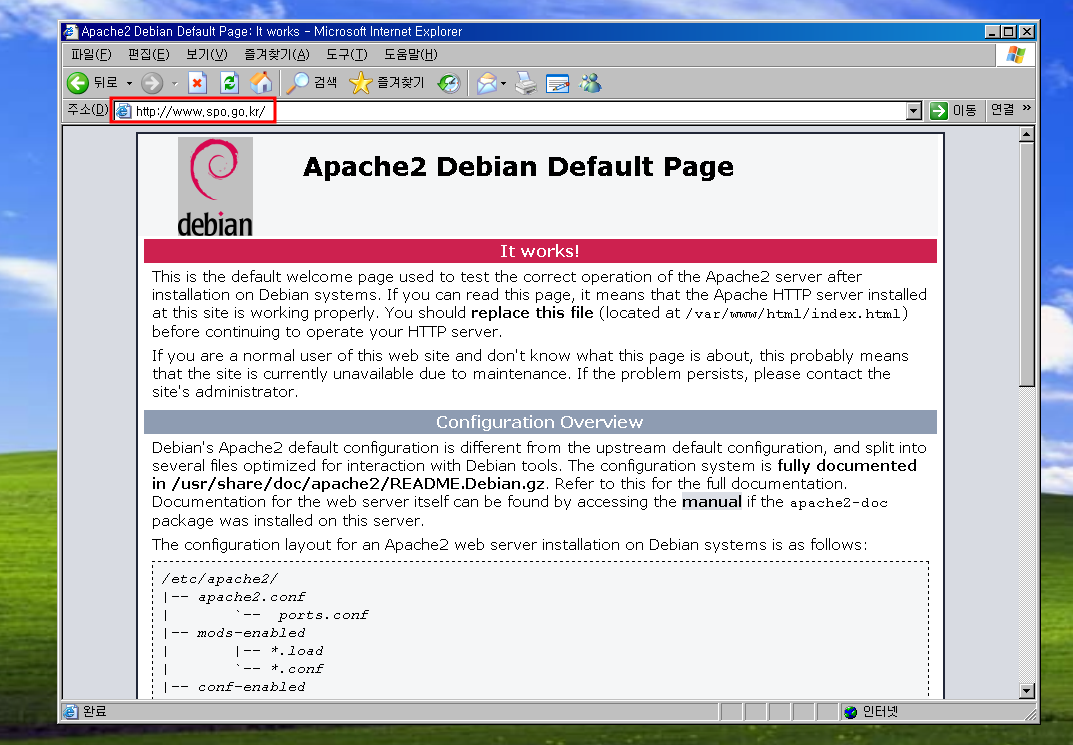The height and width of the screenshot is (745, 1073).
Task: Click the Debian swirl logo image
Action: click(x=215, y=187)
